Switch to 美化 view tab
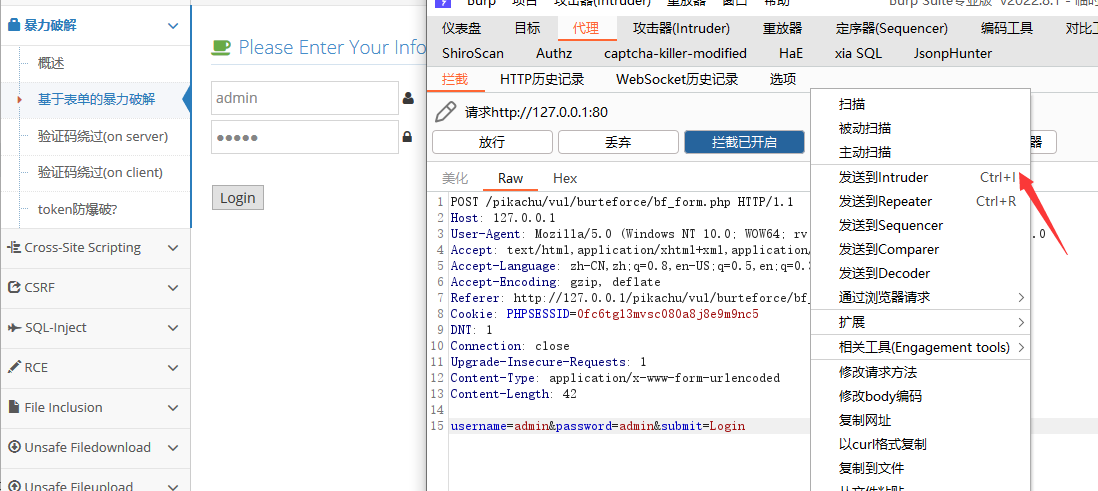Screen dimensions: 1098x491 [x=455, y=178]
